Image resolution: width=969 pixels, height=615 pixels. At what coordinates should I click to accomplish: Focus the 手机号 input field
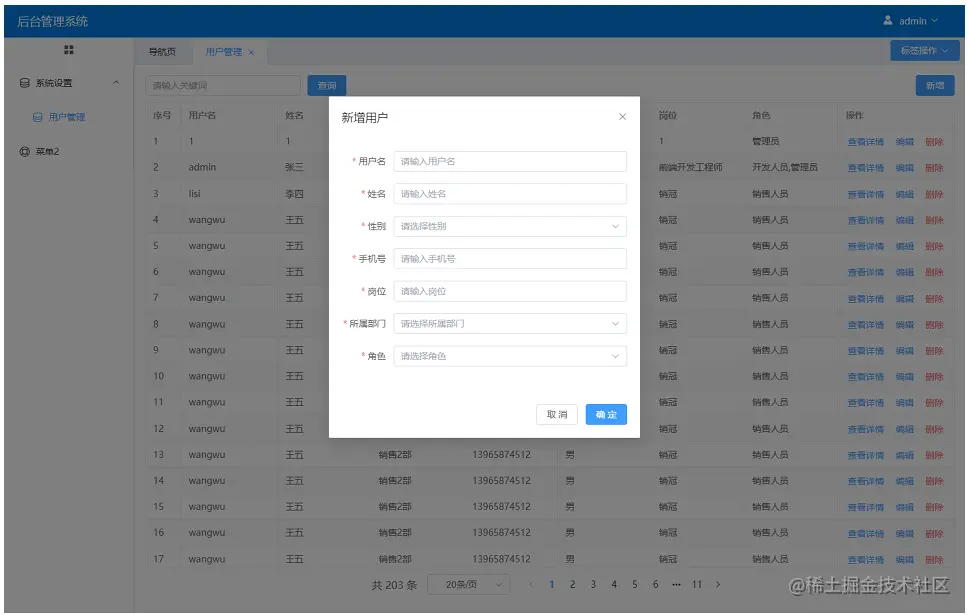[x=510, y=258]
